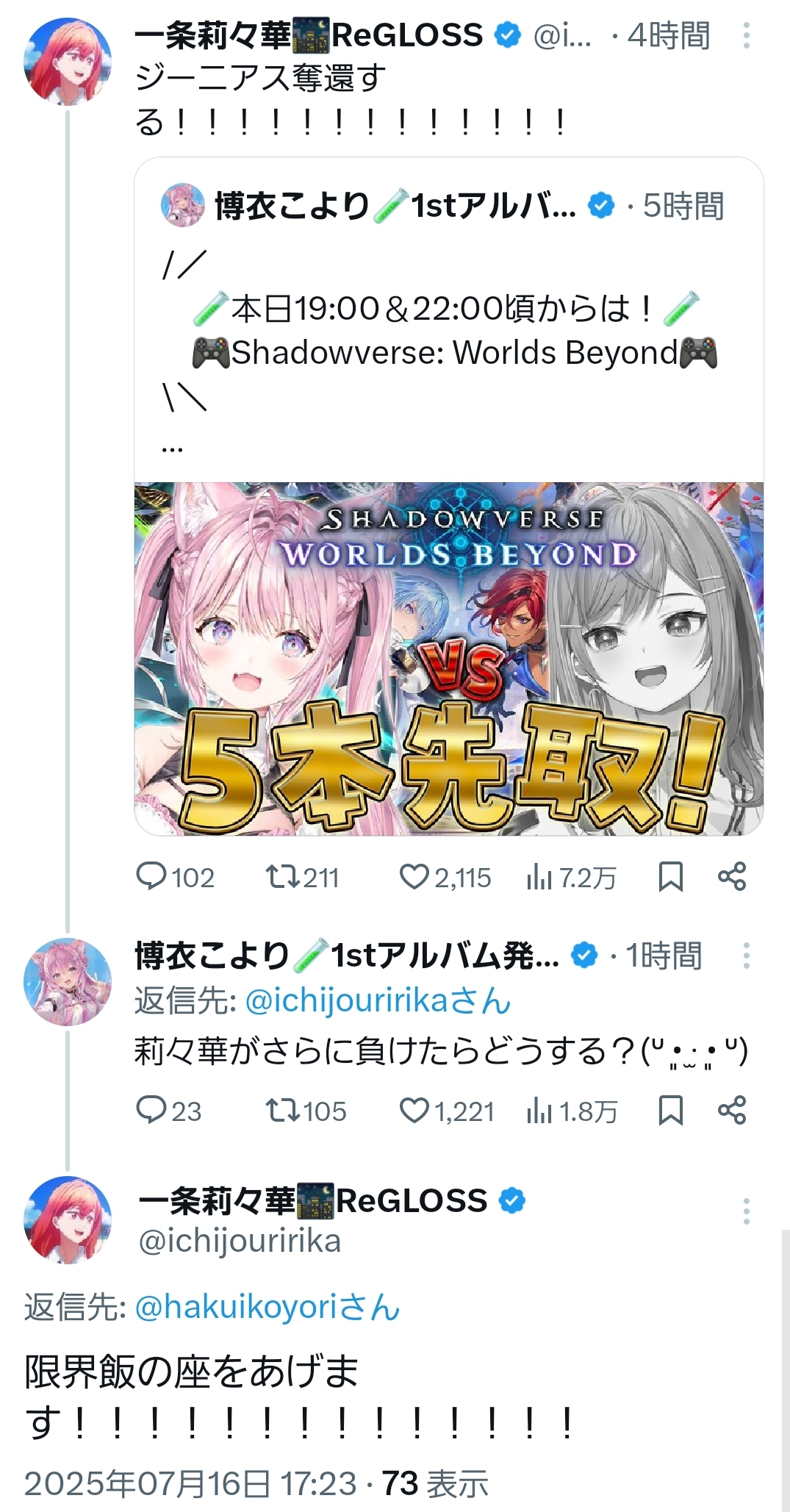The width and height of the screenshot is (790, 1512).
Task: Open more options on 博衣こより's reply
Action: [x=747, y=956]
